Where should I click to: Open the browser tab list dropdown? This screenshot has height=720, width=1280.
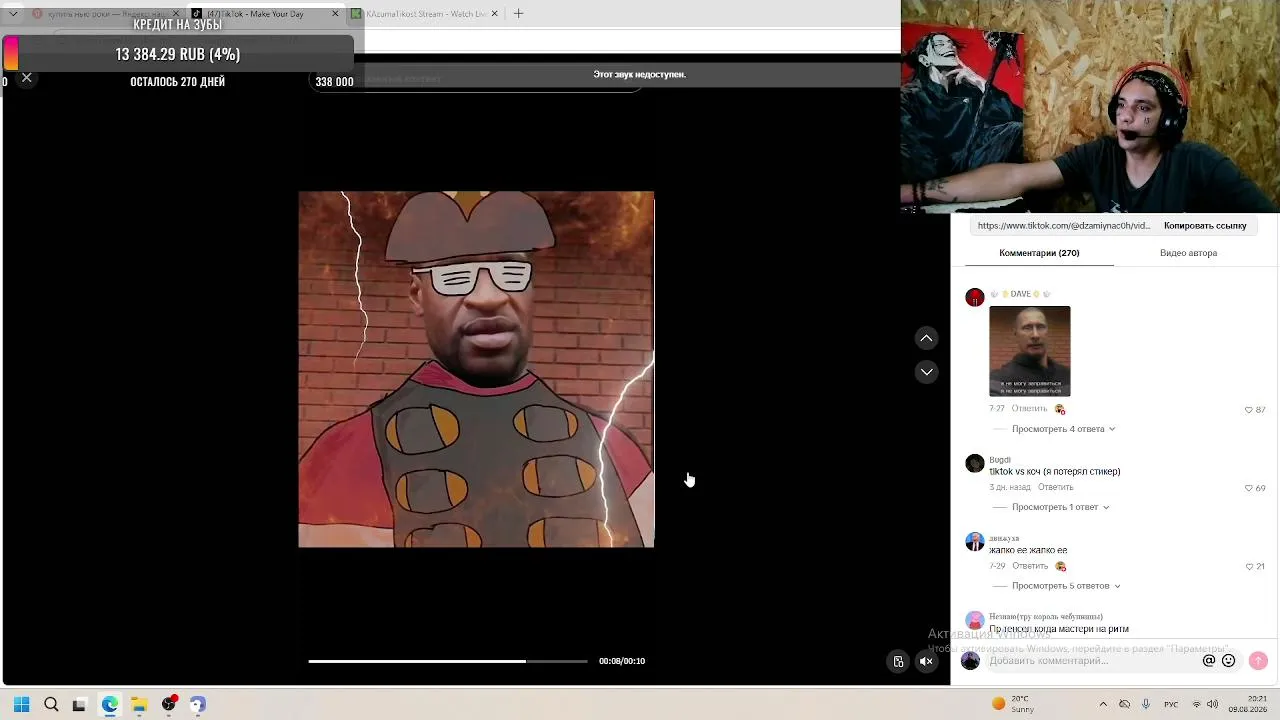pyautogui.click(x=13, y=14)
